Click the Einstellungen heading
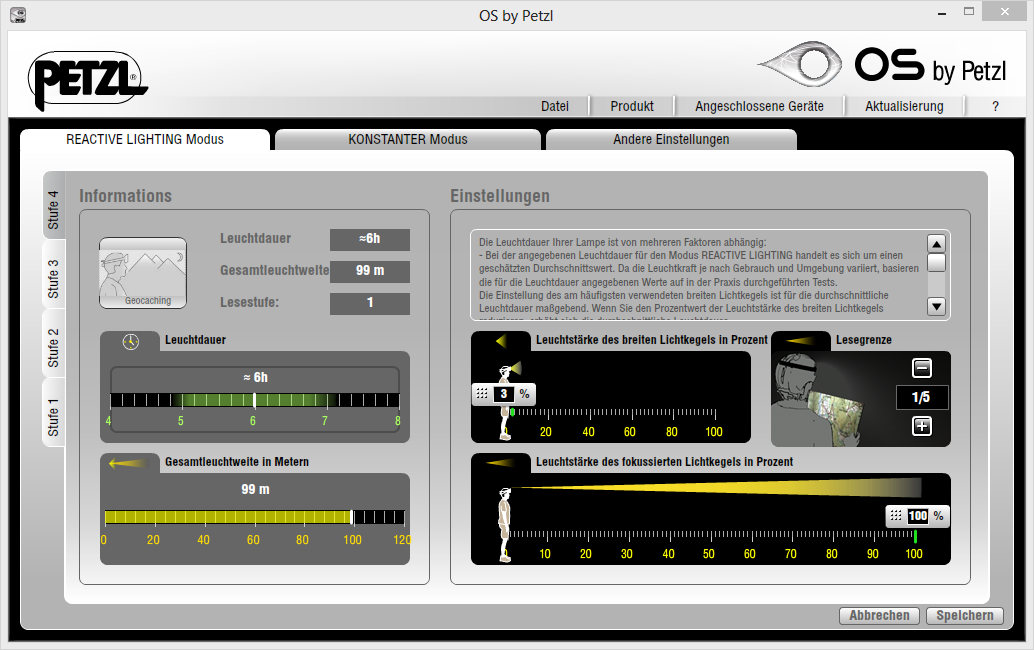This screenshot has height=650, width=1034. click(500, 196)
